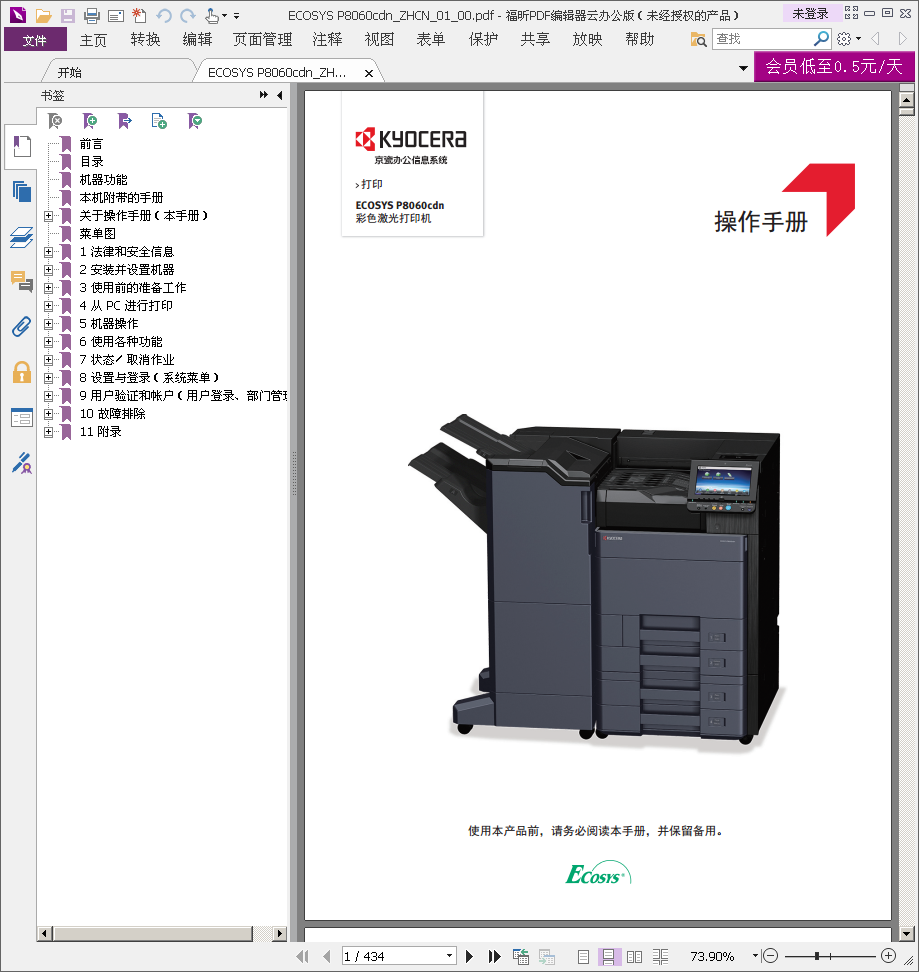Open the 文件 menu
The height and width of the screenshot is (972, 919).
35,40
